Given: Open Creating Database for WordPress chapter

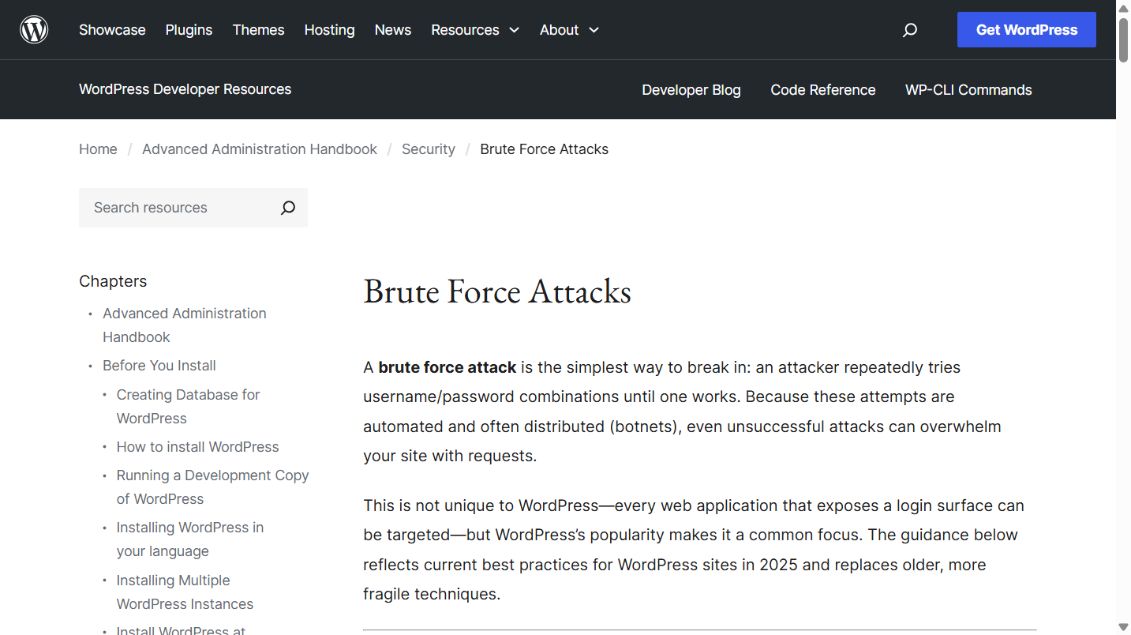Looking at the screenshot, I should pyautogui.click(x=188, y=406).
